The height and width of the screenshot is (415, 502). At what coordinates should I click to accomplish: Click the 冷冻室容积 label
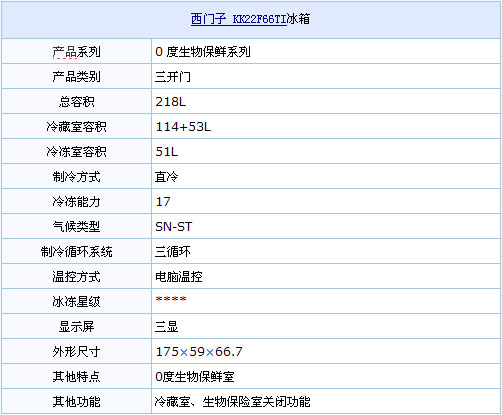click(76, 152)
